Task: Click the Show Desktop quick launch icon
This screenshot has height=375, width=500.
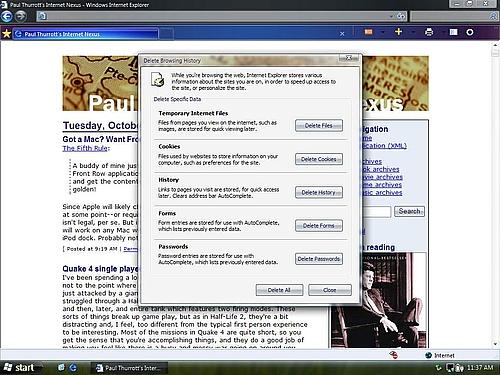Action: (61, 367)
